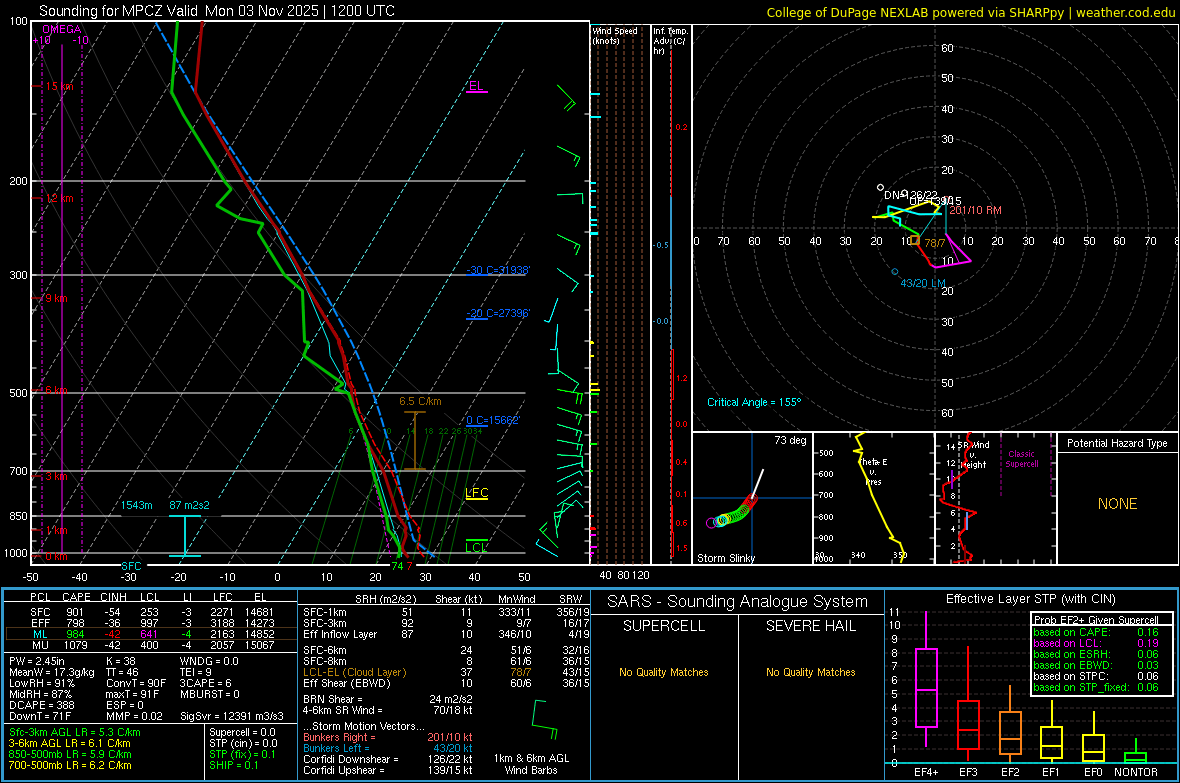The image size is (1180, 783).
Task: Select the Theta-E v. Pres plot label
Action: click(x=874, y=472)
